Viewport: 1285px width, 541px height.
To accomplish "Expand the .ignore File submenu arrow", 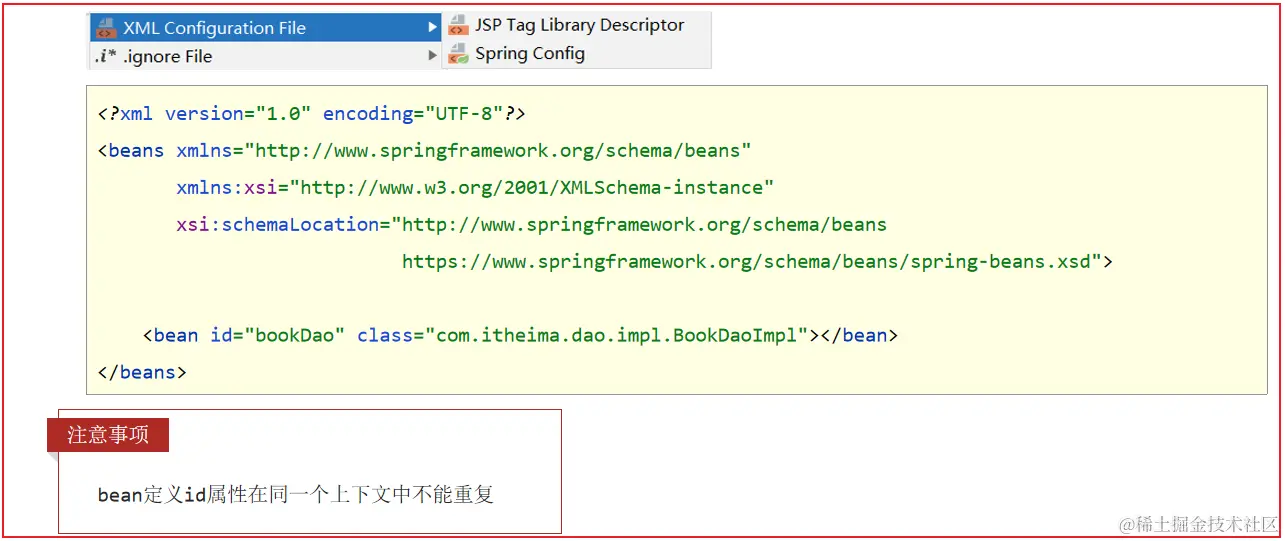I will click(x=432, y=56).
